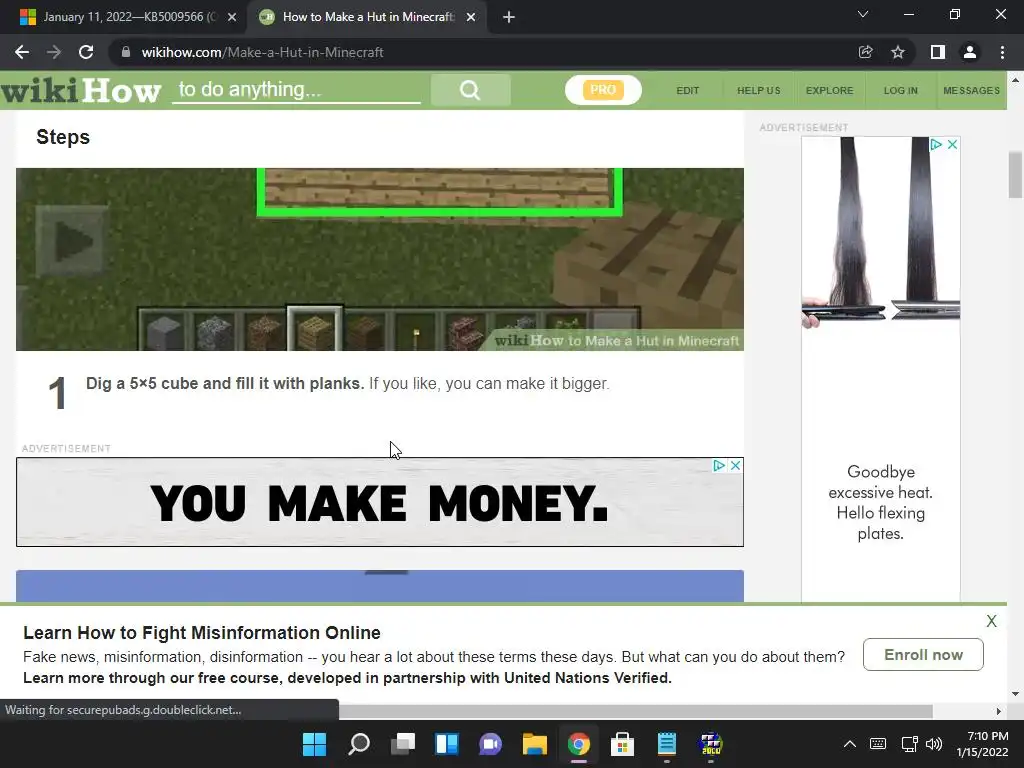The image size is (1024, 768).
Task: Click the wikiHow search field
Action: [296, 89]
